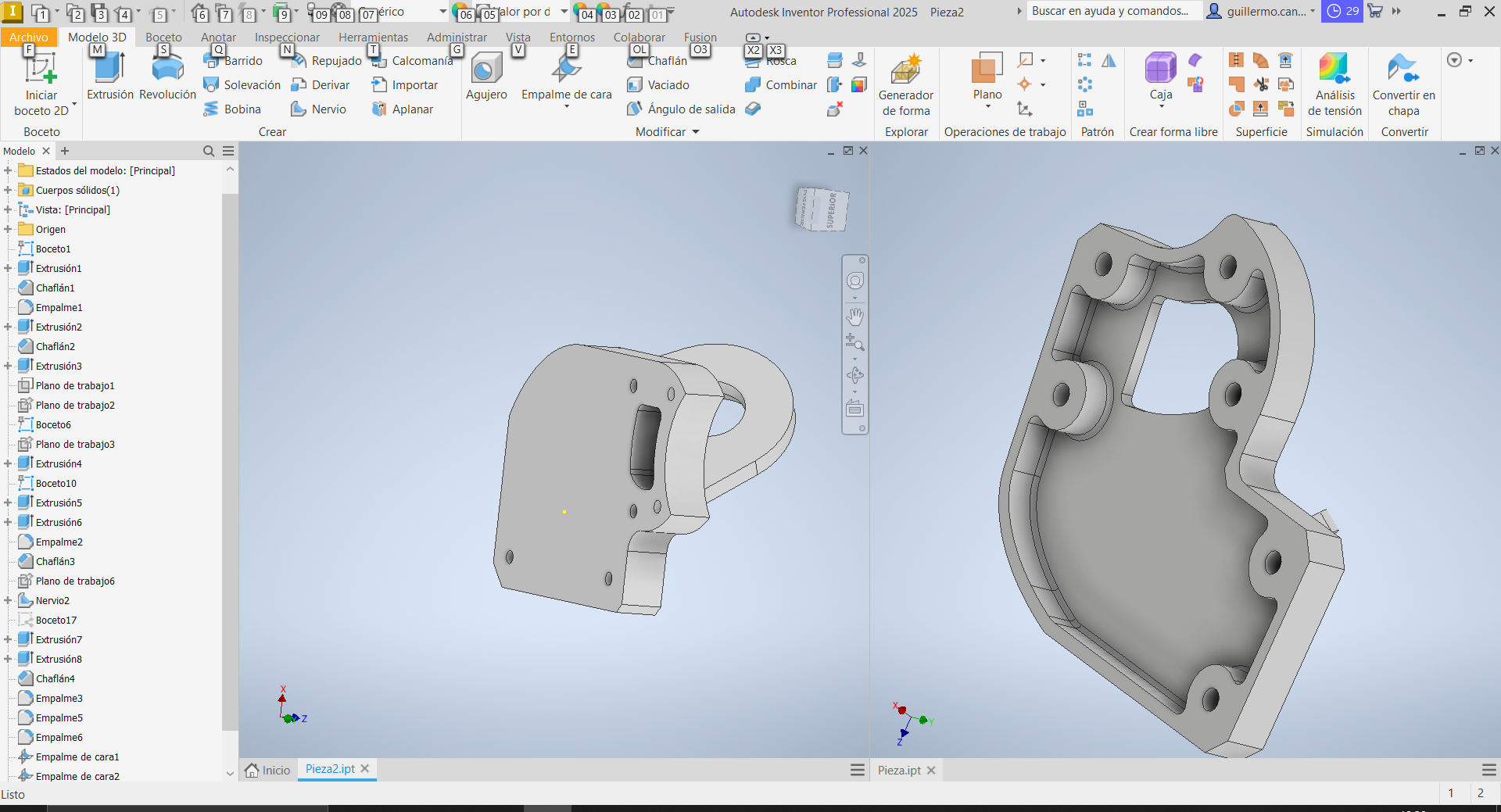Expand the Origen folder in model tree

8,229
